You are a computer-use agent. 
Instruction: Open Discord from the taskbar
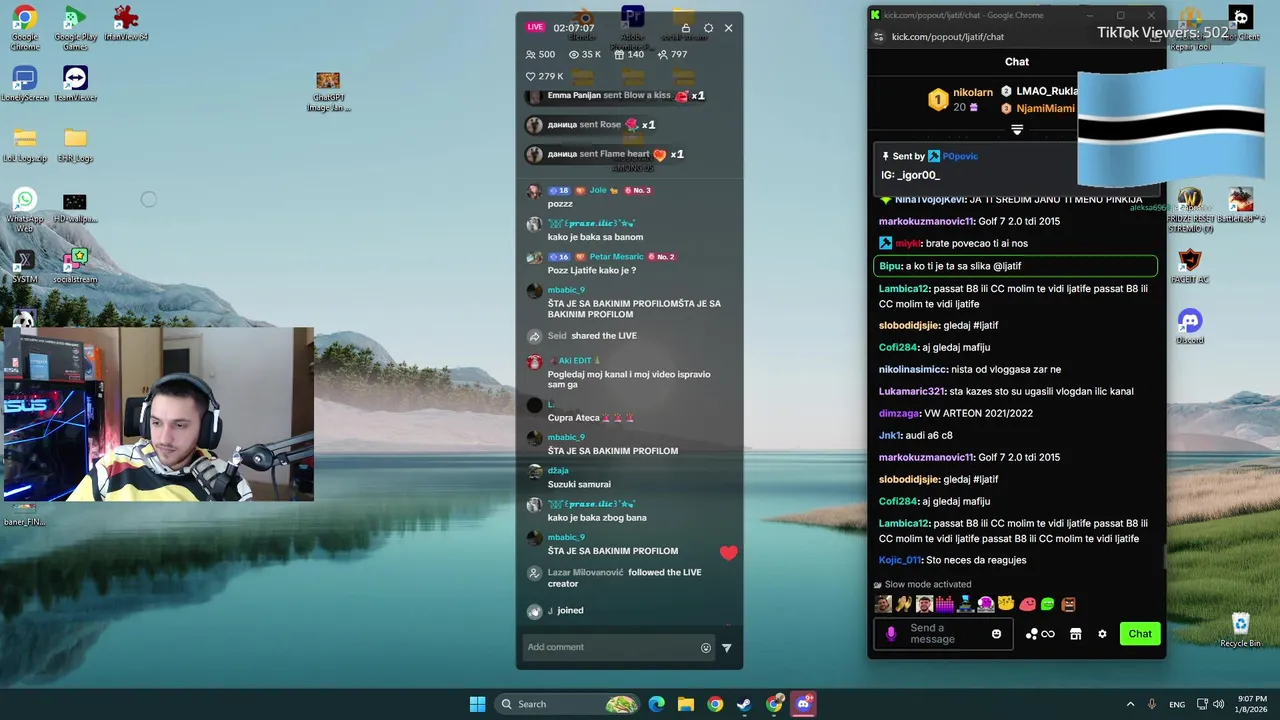803,704
